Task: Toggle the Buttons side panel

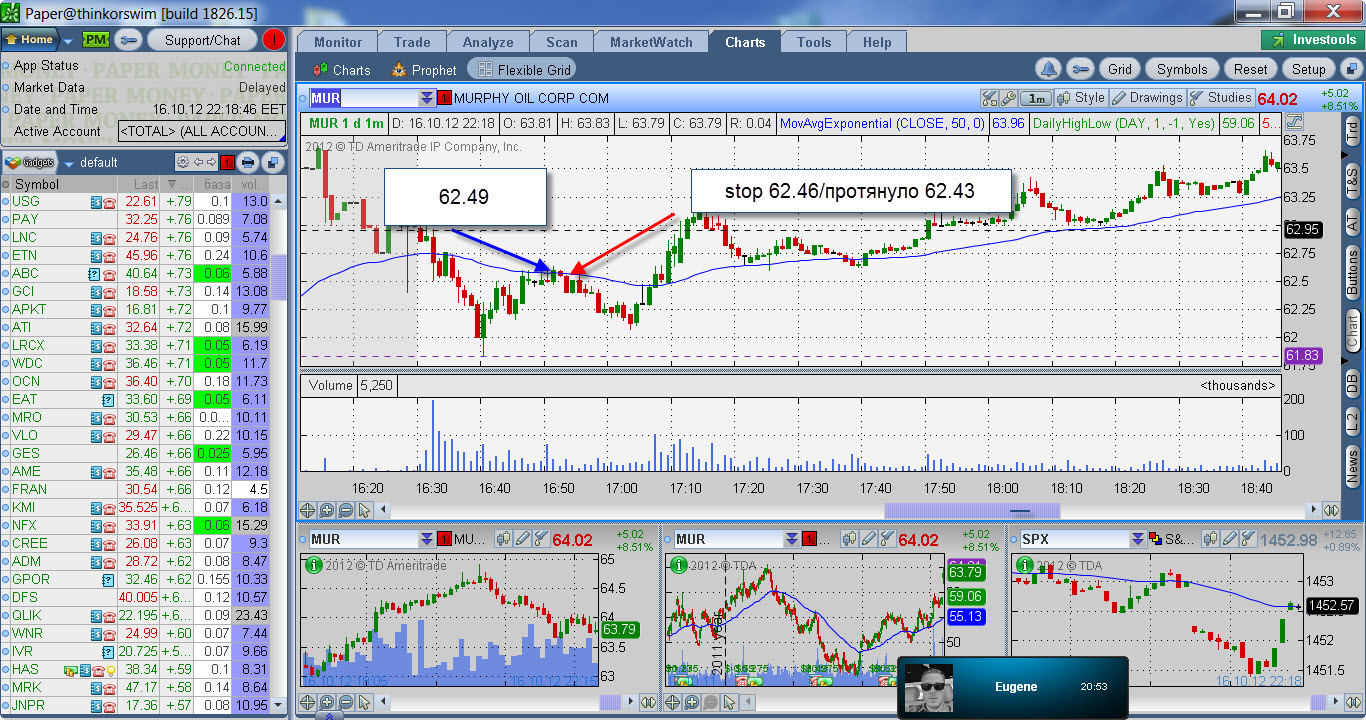Action: click(1352, 274)
